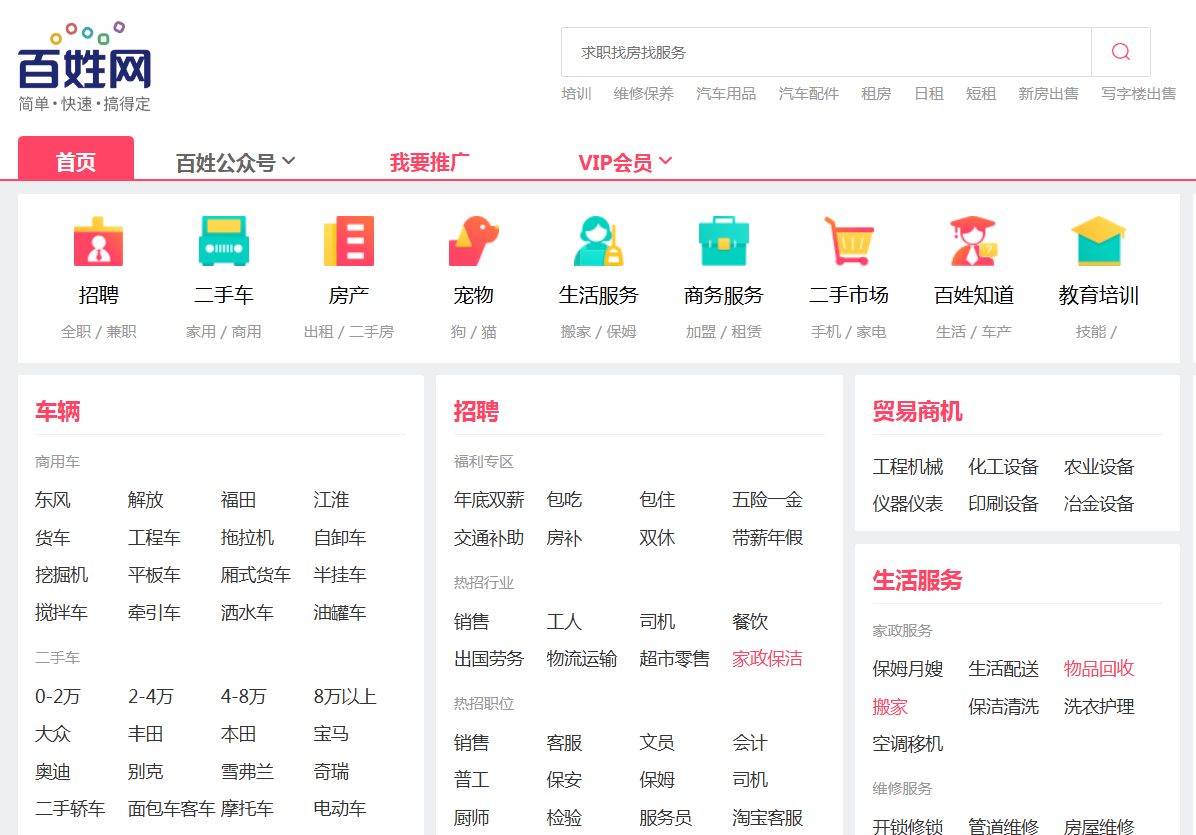1196x835 pixels.
Task: Open the 百姓知道 graduate icon
Action: (974, 241)
